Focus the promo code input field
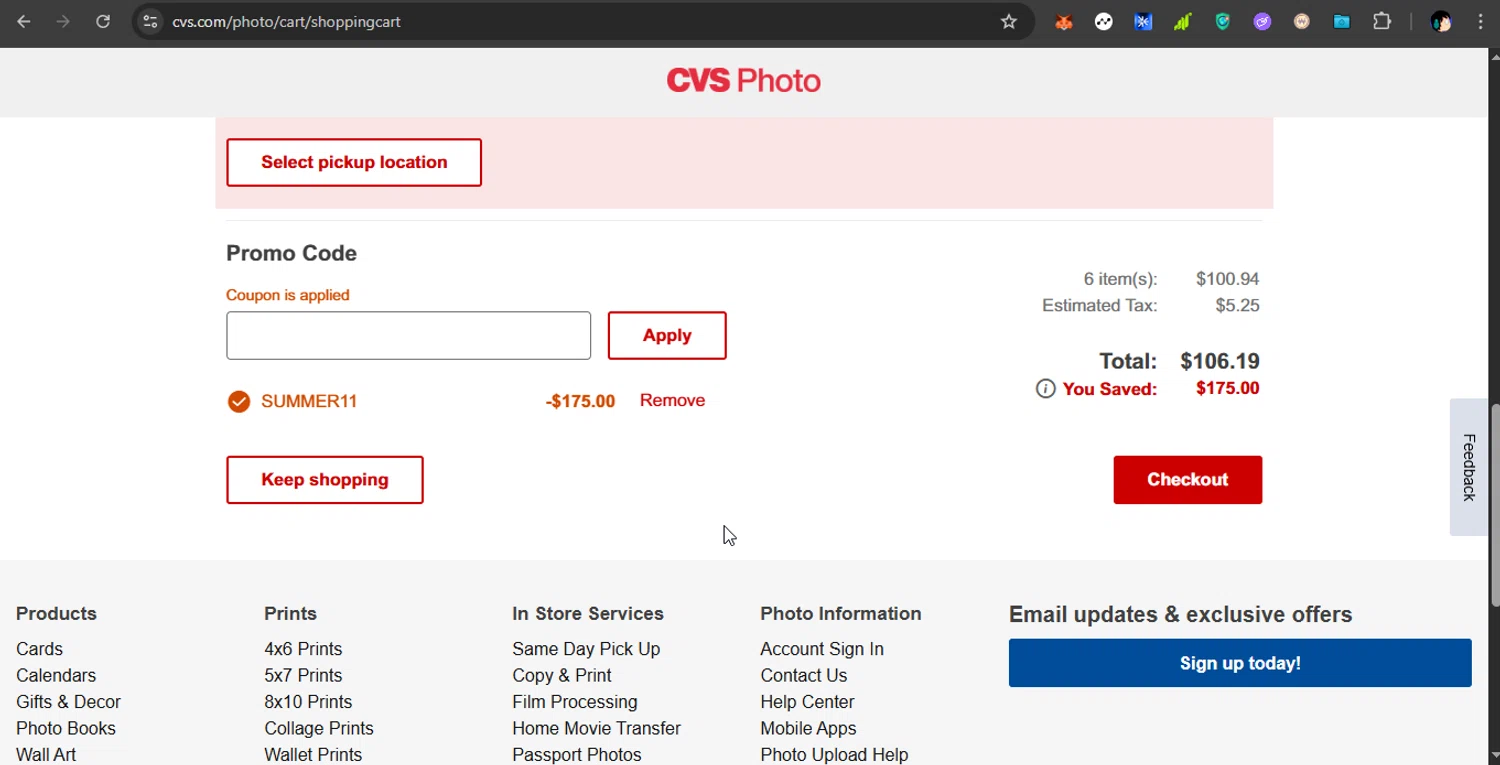 coord(408,335)
